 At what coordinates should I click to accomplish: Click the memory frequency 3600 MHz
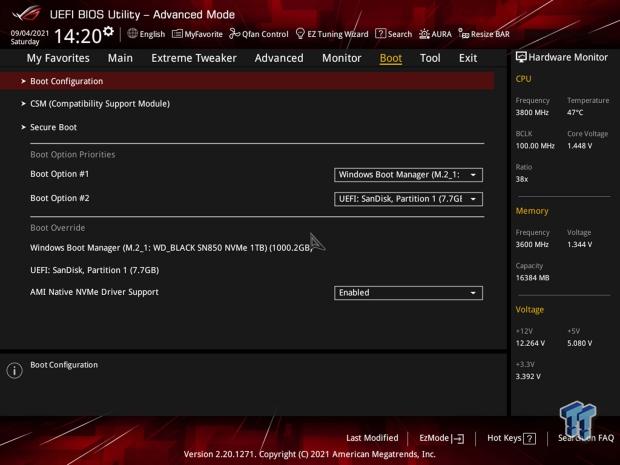[532, 245]
